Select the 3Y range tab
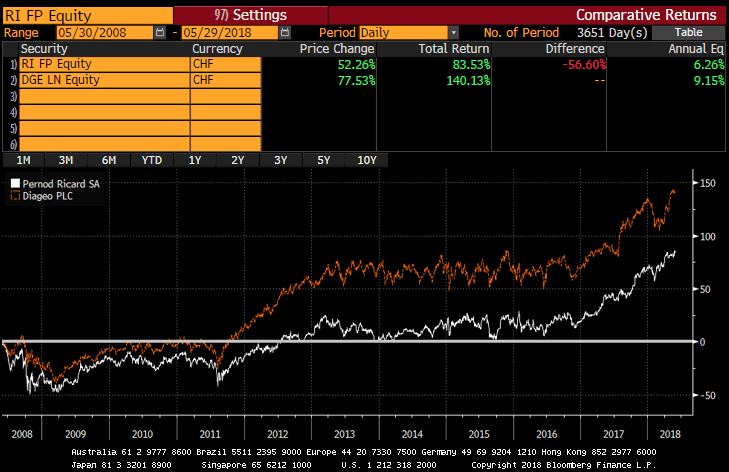Screen dimensions: 729x472 [280, 160]
